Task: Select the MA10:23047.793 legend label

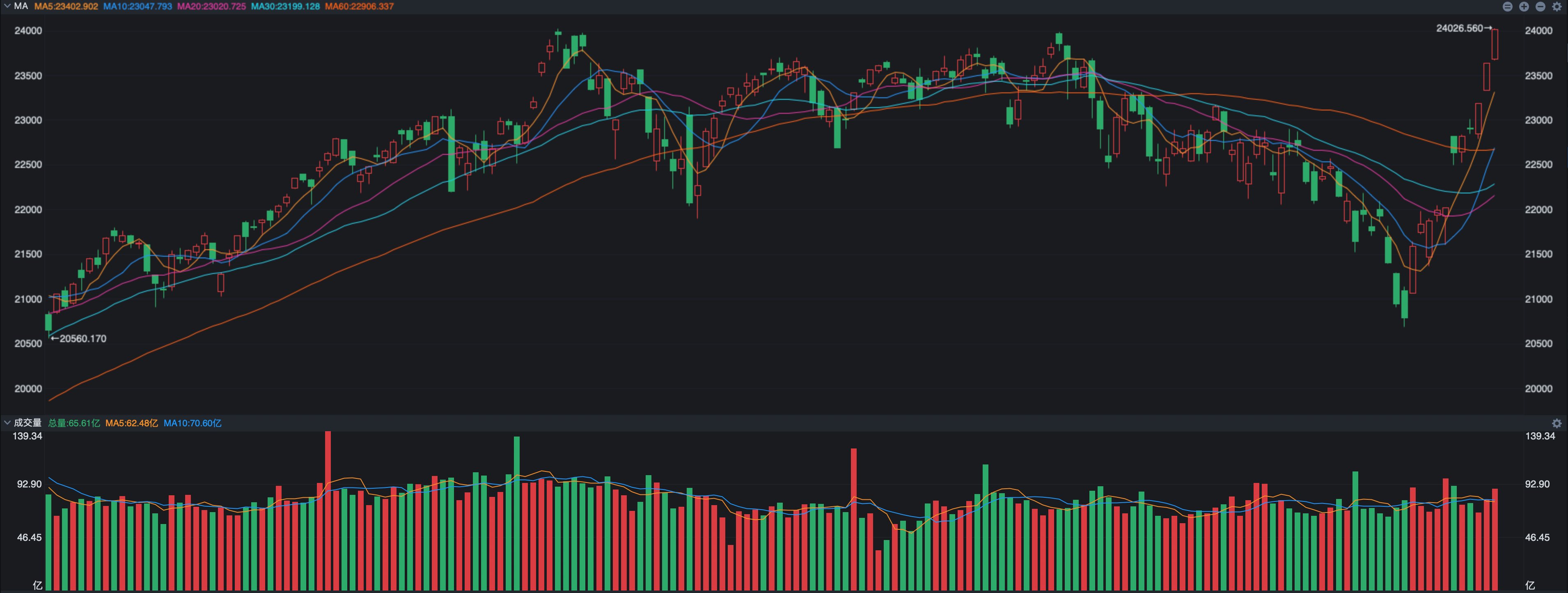Action: [138, 6]
